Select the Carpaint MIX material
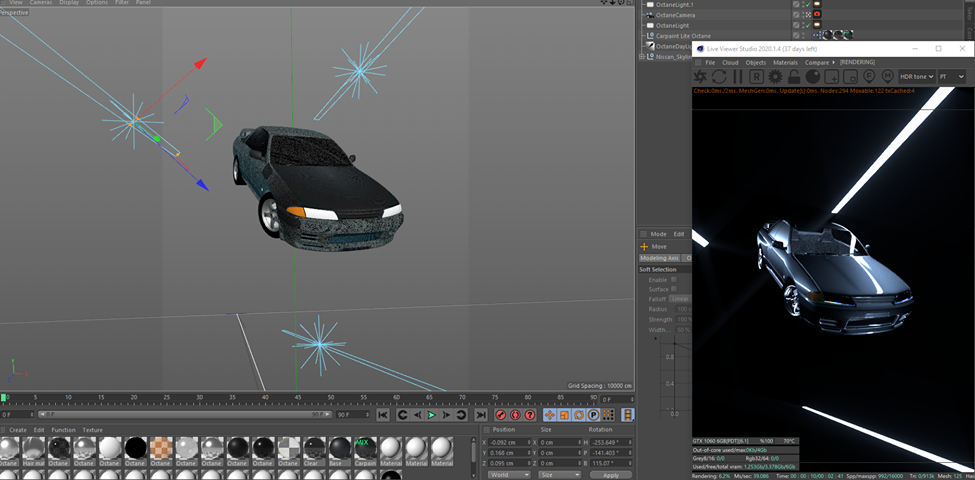This screenshot has width=975, height=480. point(366,450)
